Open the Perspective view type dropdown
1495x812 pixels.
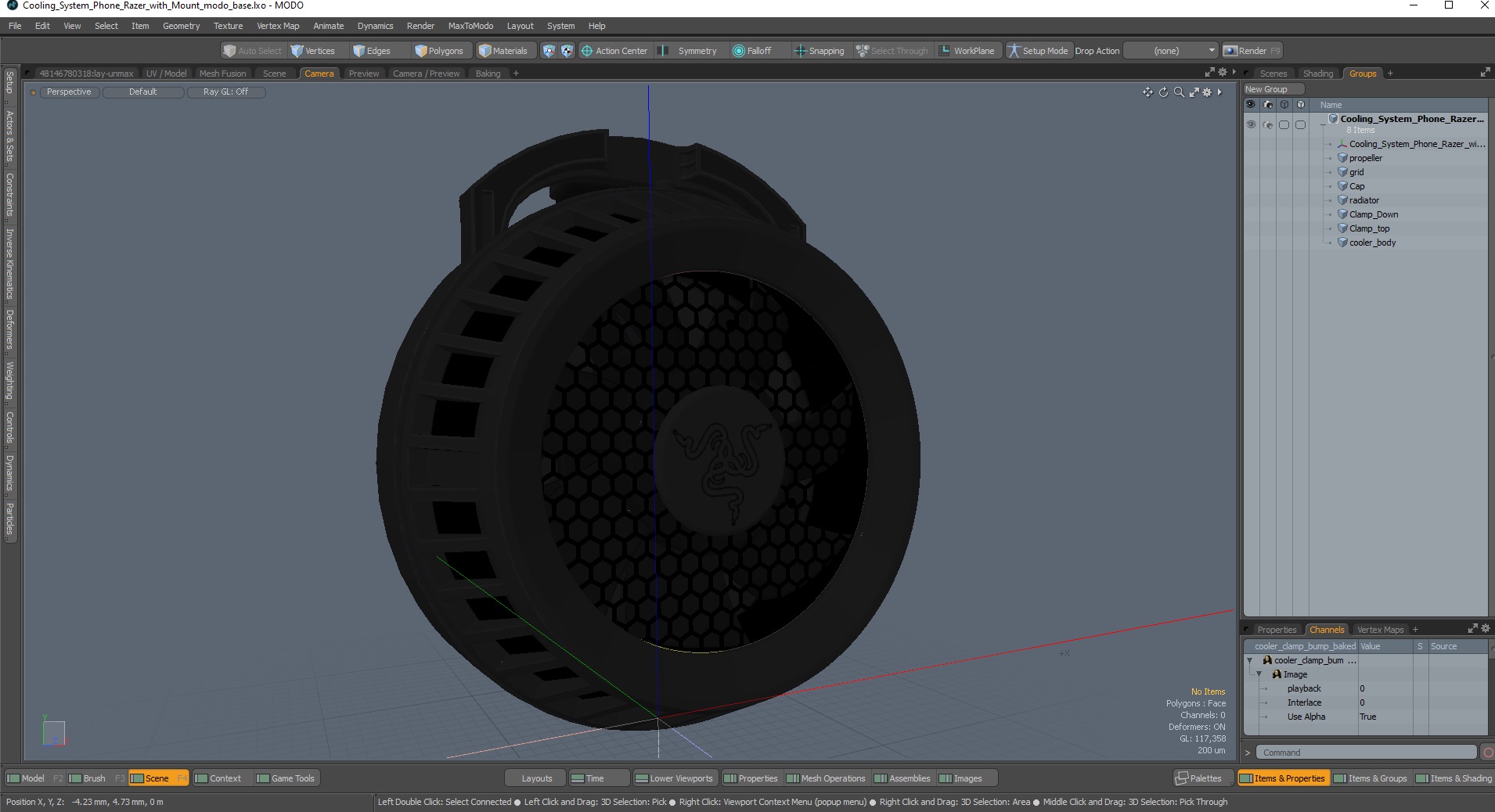69,92
